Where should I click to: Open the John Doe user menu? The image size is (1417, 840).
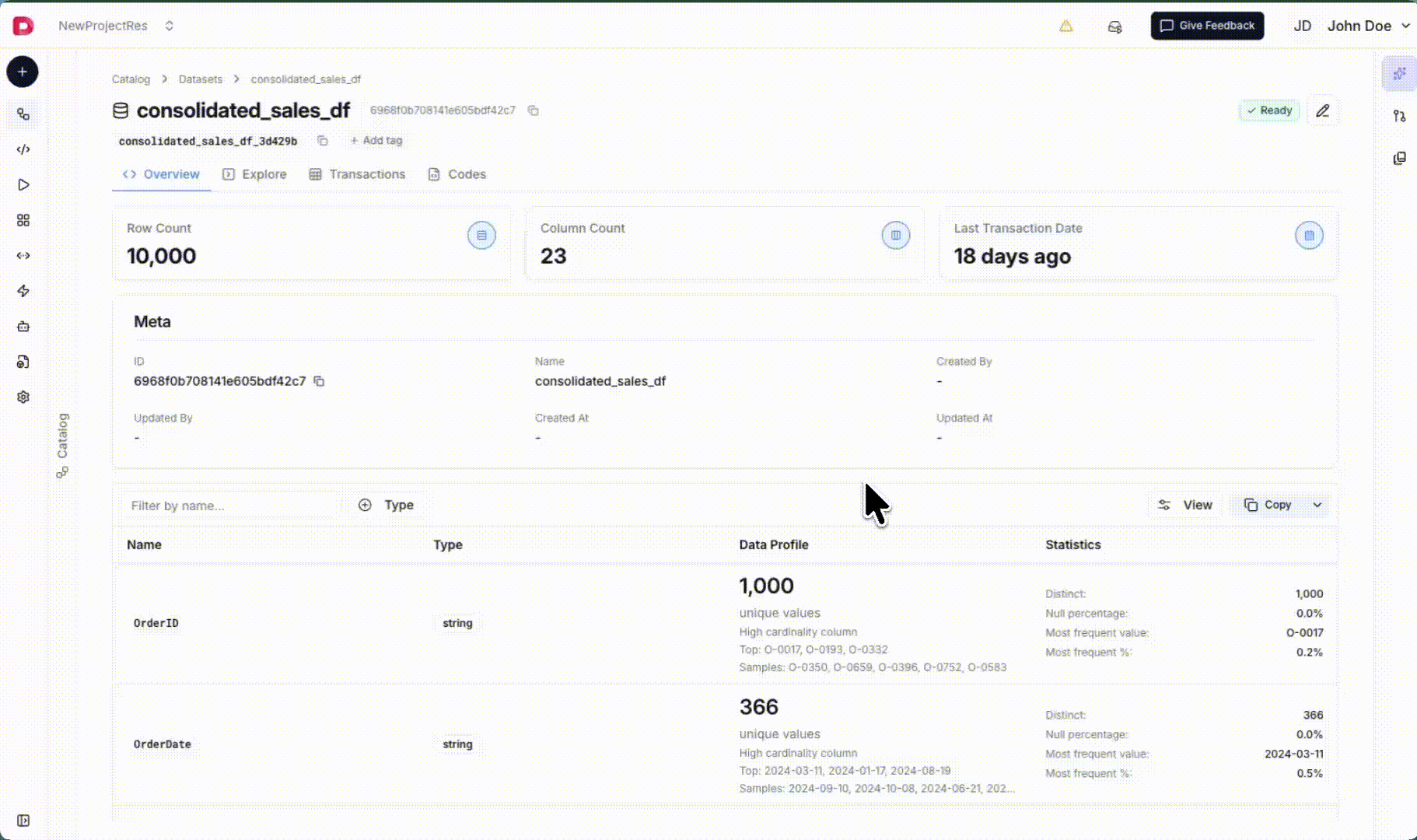[1367, 26]
